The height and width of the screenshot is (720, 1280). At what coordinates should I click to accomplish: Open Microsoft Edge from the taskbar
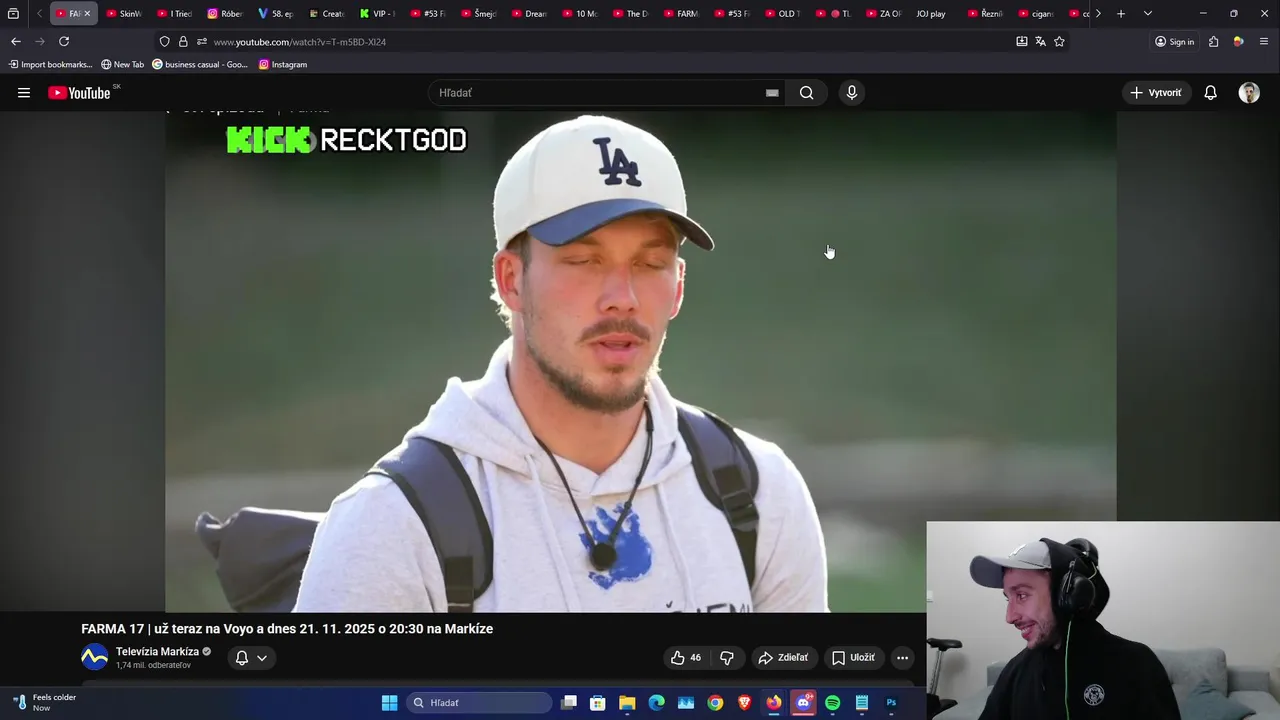(656, 703)
